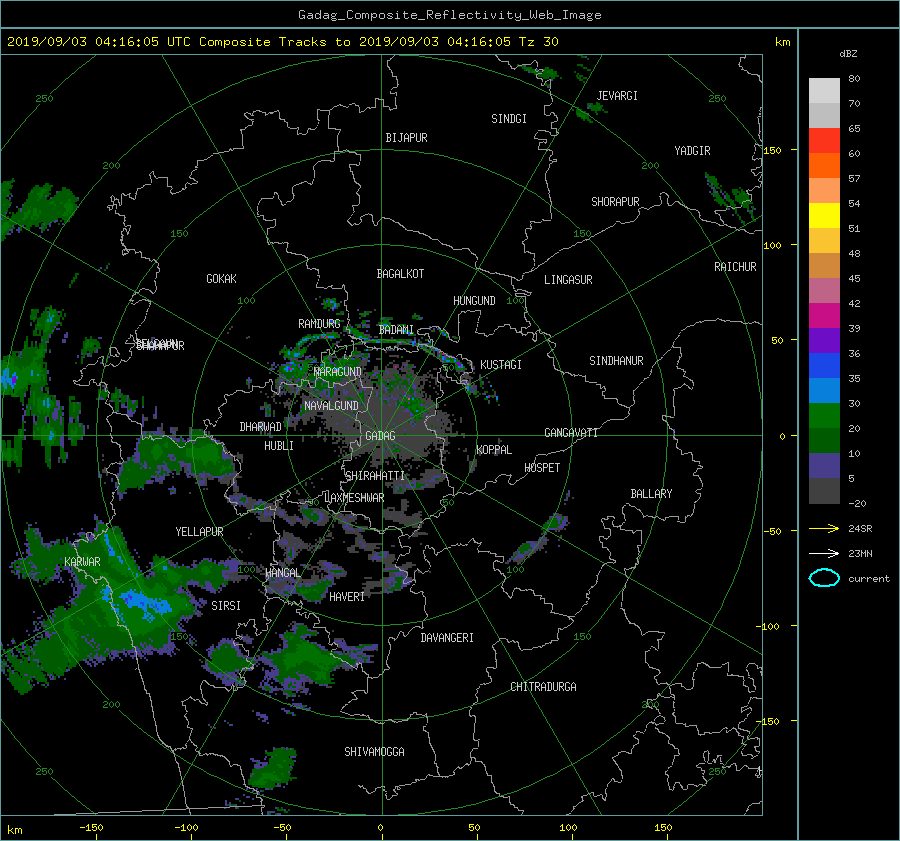Click the BAGALKOT city label
Image resolution: width=900 pixels, height=841 pixels.
tap(400, 274)
